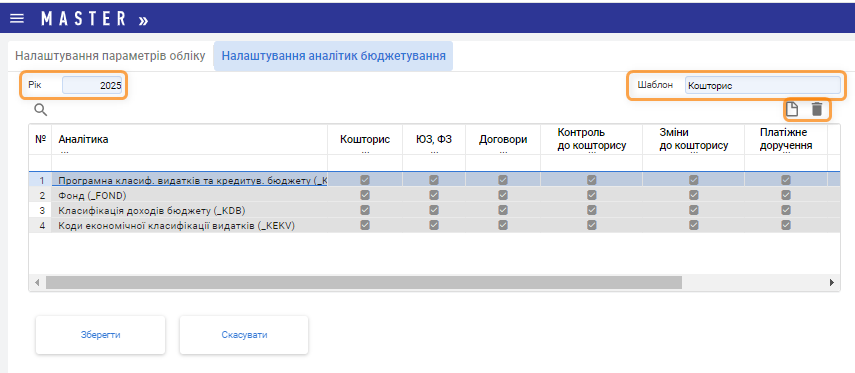Toggle Платіжне доручення checkbox for _KEKV
The image size is (855, 373).
click(786, 225)
